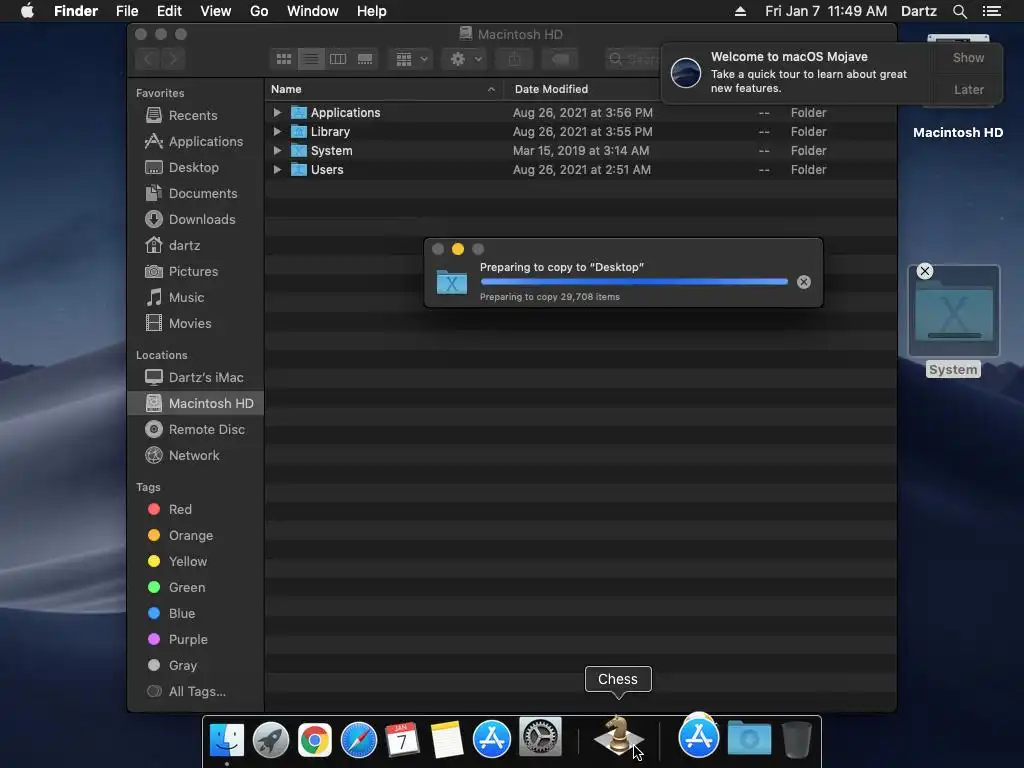The height and width of the screenshot is (768, 1024).
Task: Cancel the copy to Desktop operation
Action: [x=804, y=281]
